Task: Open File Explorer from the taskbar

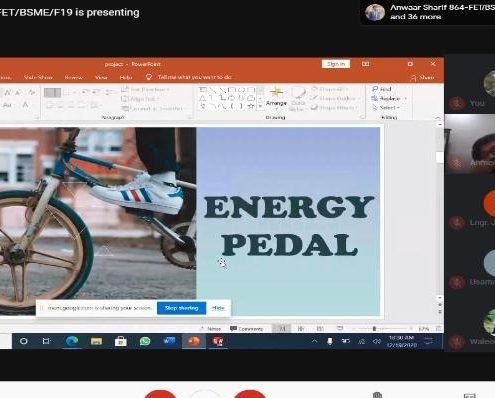Action: 96,341
